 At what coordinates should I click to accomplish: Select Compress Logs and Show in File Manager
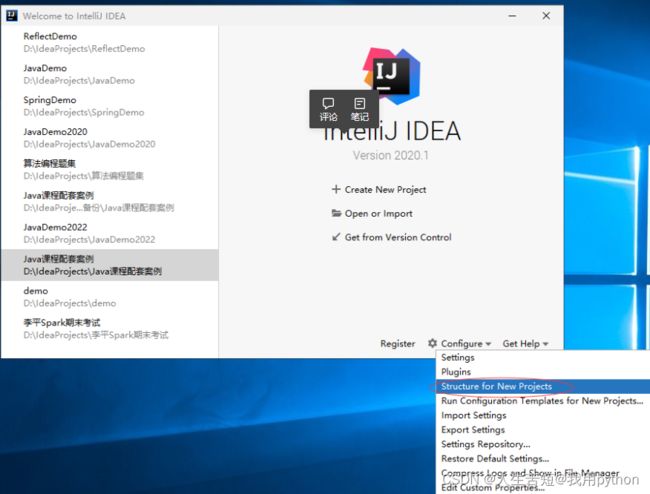[x=543, y=473]
